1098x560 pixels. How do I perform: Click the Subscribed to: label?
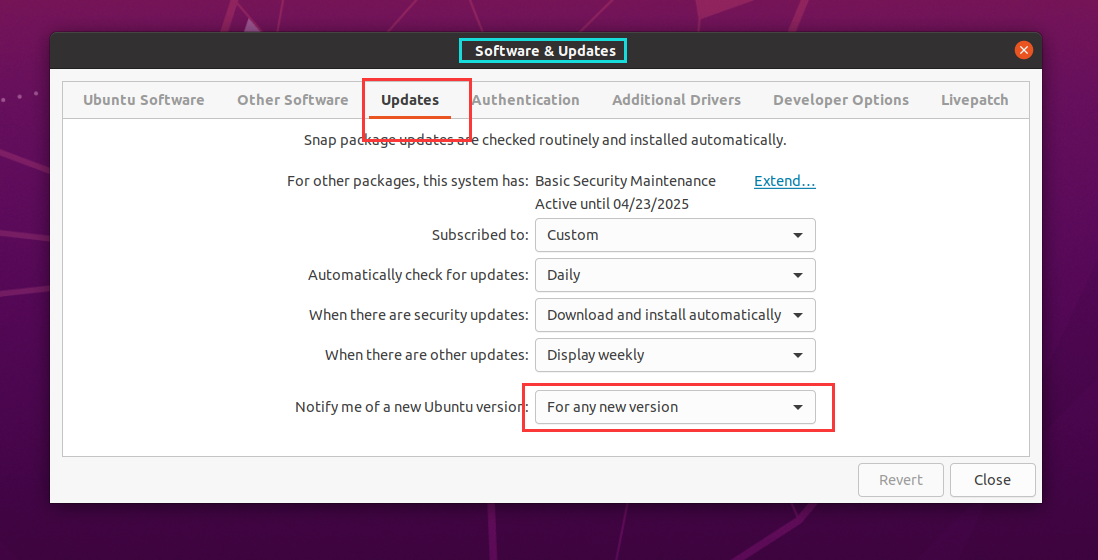[480, 235]
